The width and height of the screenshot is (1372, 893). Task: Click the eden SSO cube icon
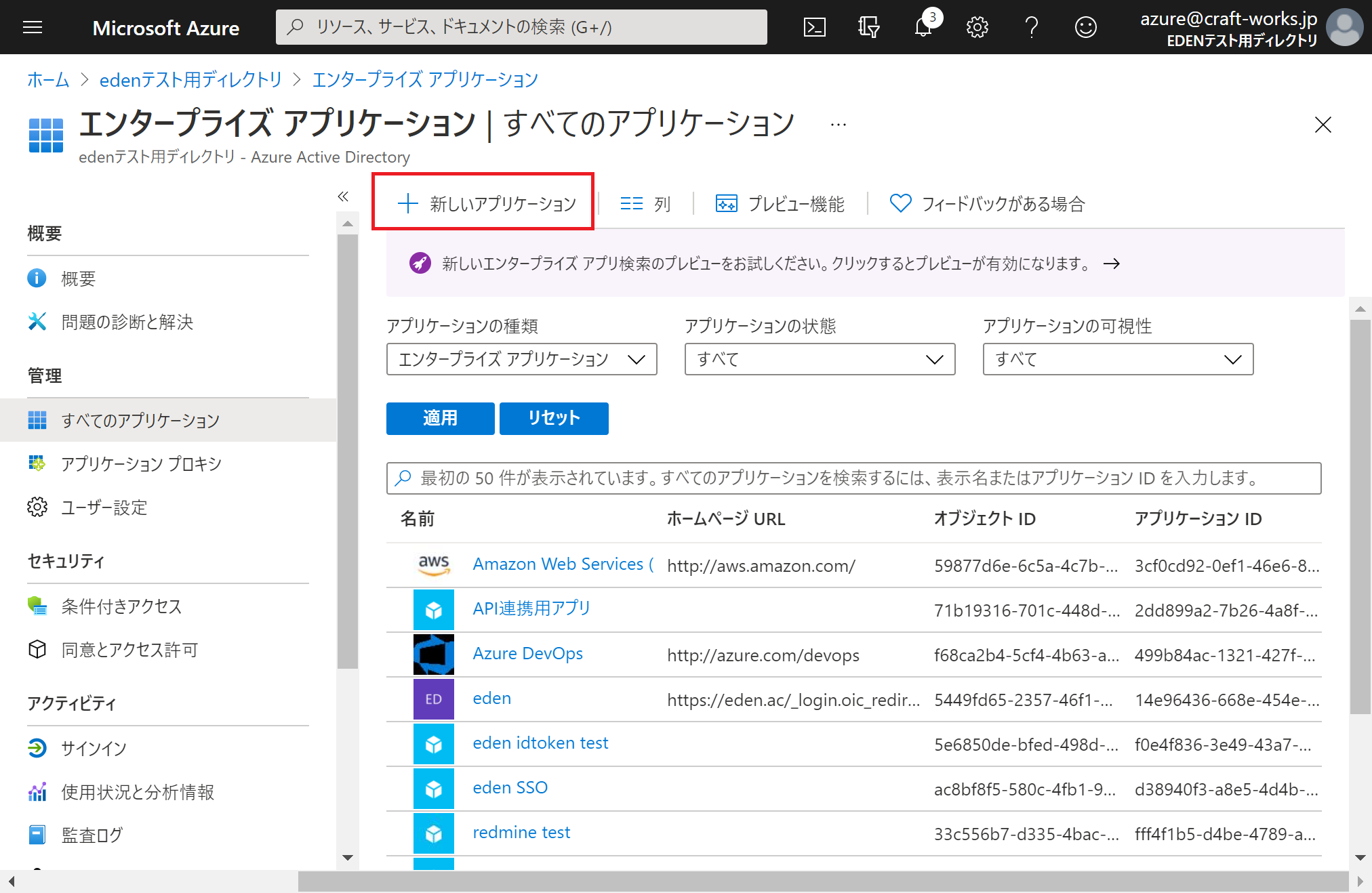click(434, 789)
